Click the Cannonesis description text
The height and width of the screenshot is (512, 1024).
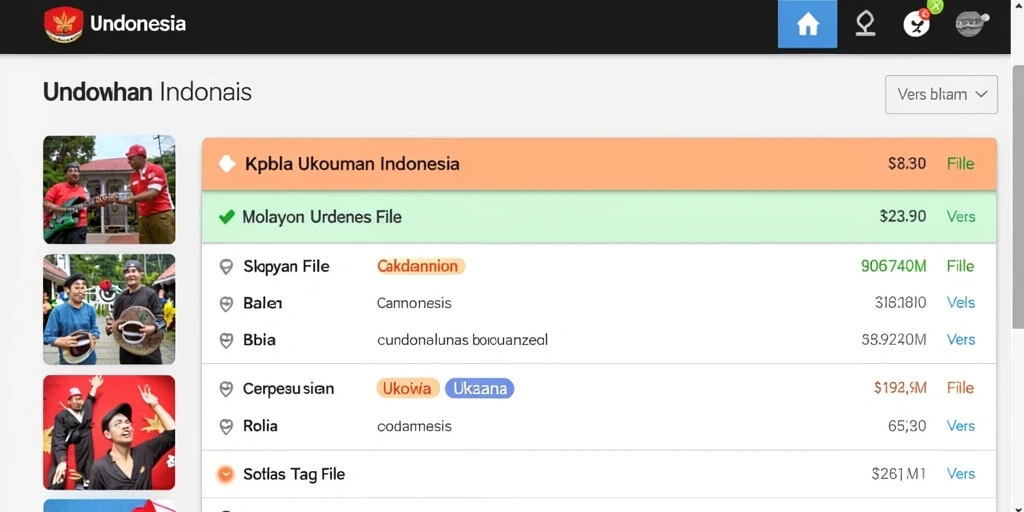(x=414, y=303)
